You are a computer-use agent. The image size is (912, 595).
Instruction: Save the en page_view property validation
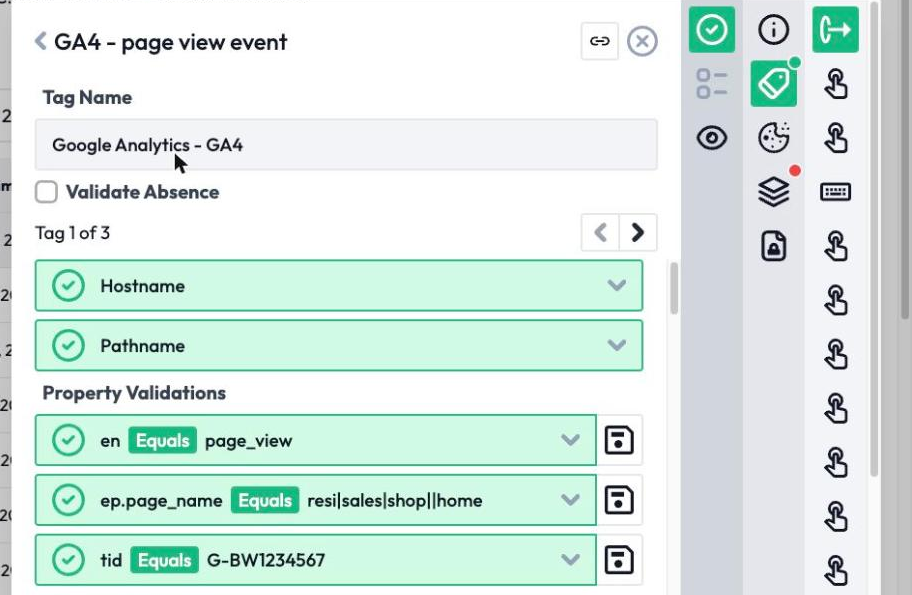tap(619, 440)
